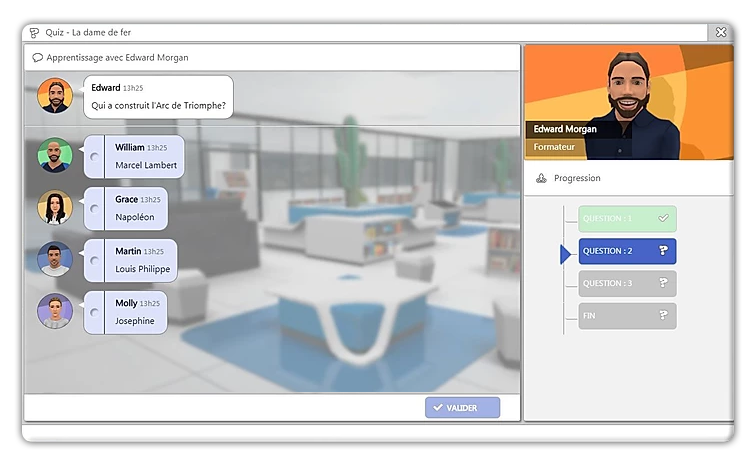Click the Formateur label
The width and height of the screenshot is (756, 466).
pyautogui.click(x=554, y=147)
